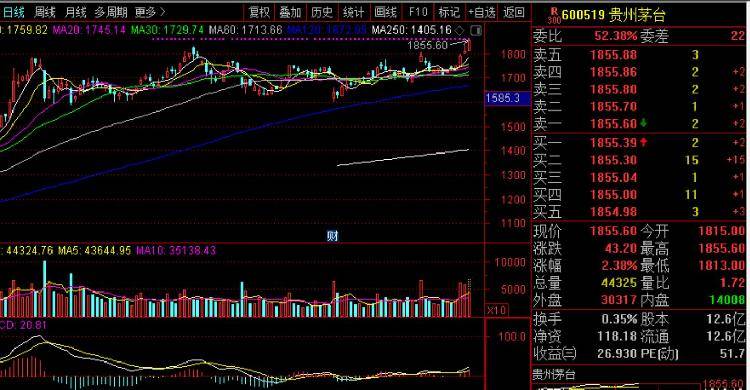The height and width of the screenshot is (390, 750).
Task: Click the X10 volume scale box
Action: click(x=497, y=310)
